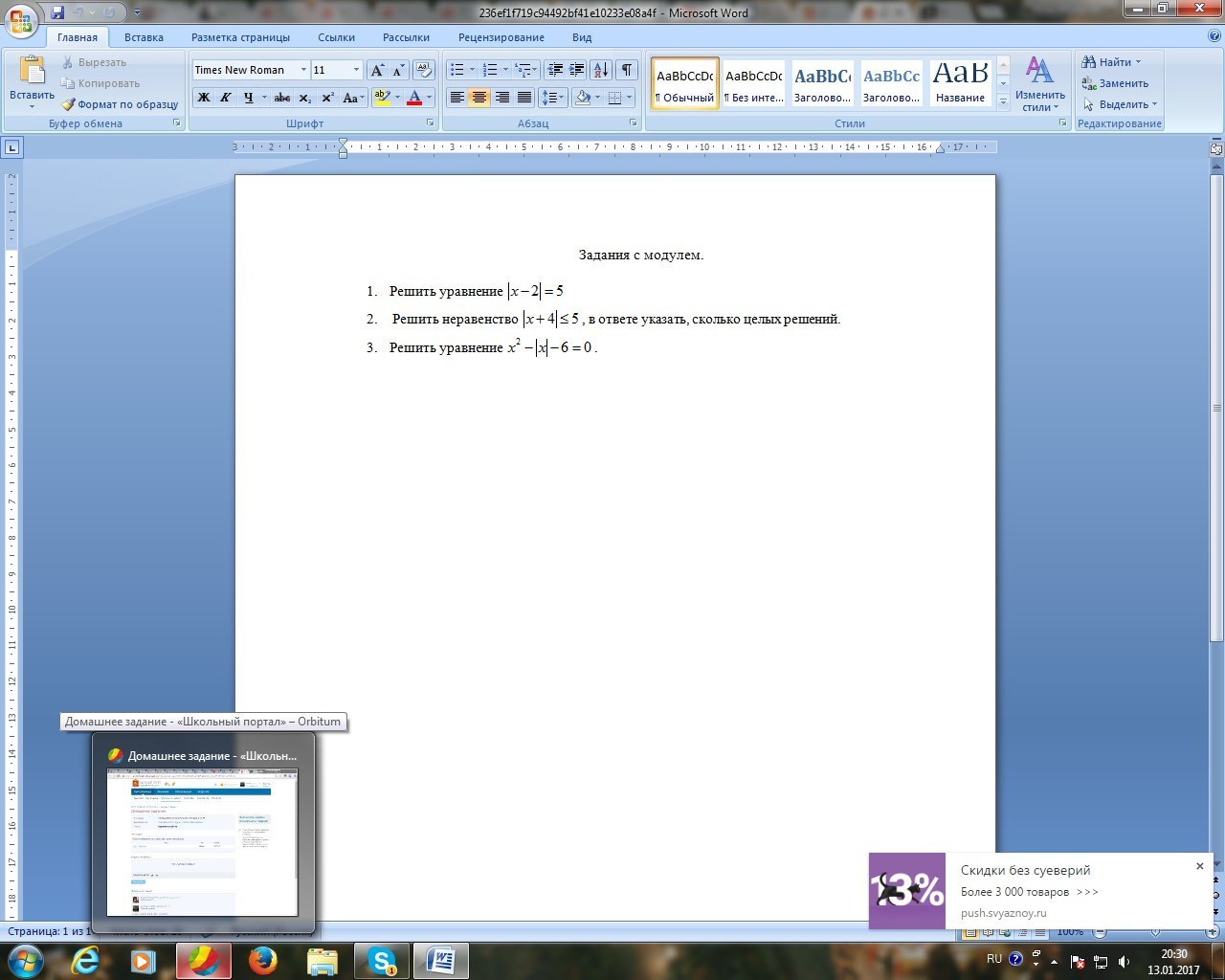Expand the bulleted list dropdown
The height and width of the screenshot is (980, 1225).
point(473,70)
